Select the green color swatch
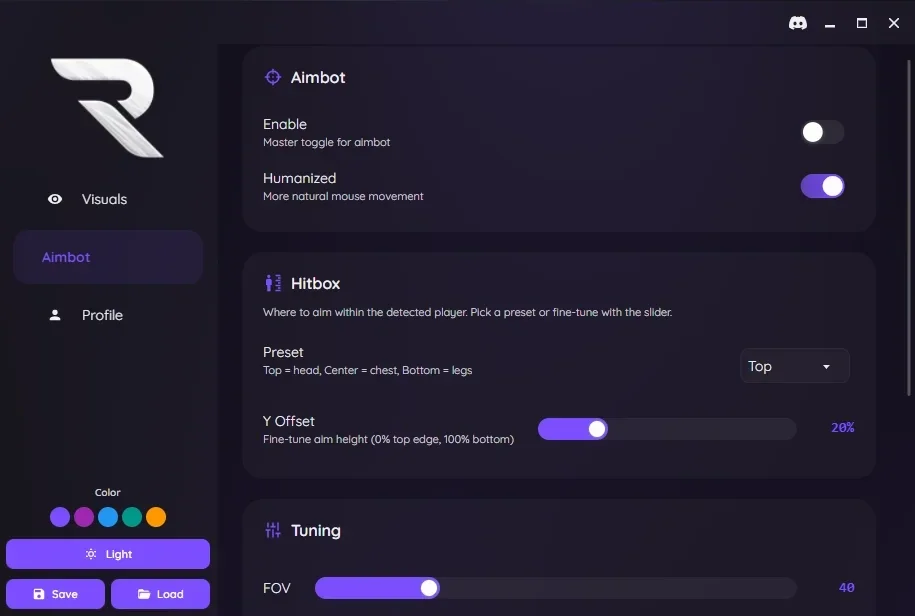Viewport: 915px width, 616px height. point(132,517)
